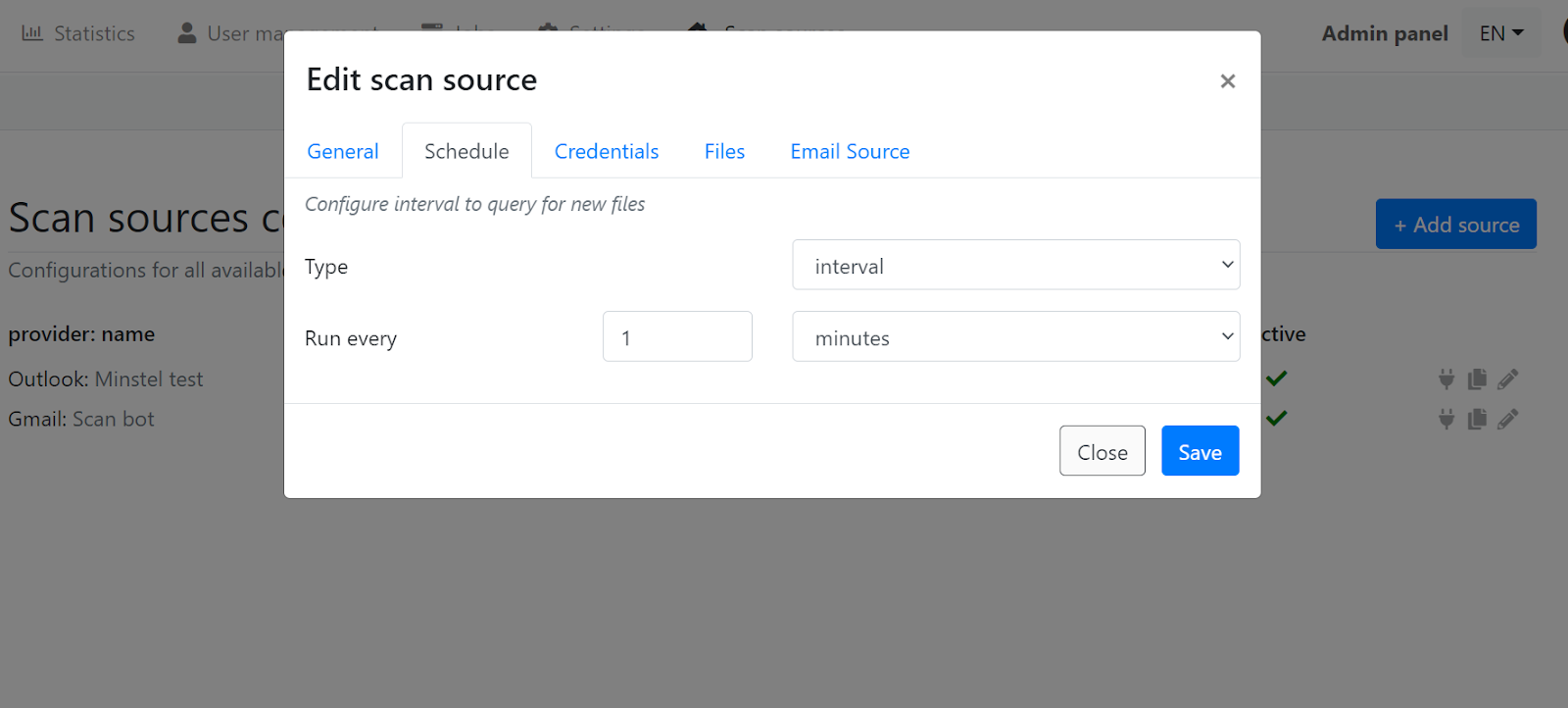
Task: Open the Files tab
Action: pyautogui.click(x=724, y=151)
